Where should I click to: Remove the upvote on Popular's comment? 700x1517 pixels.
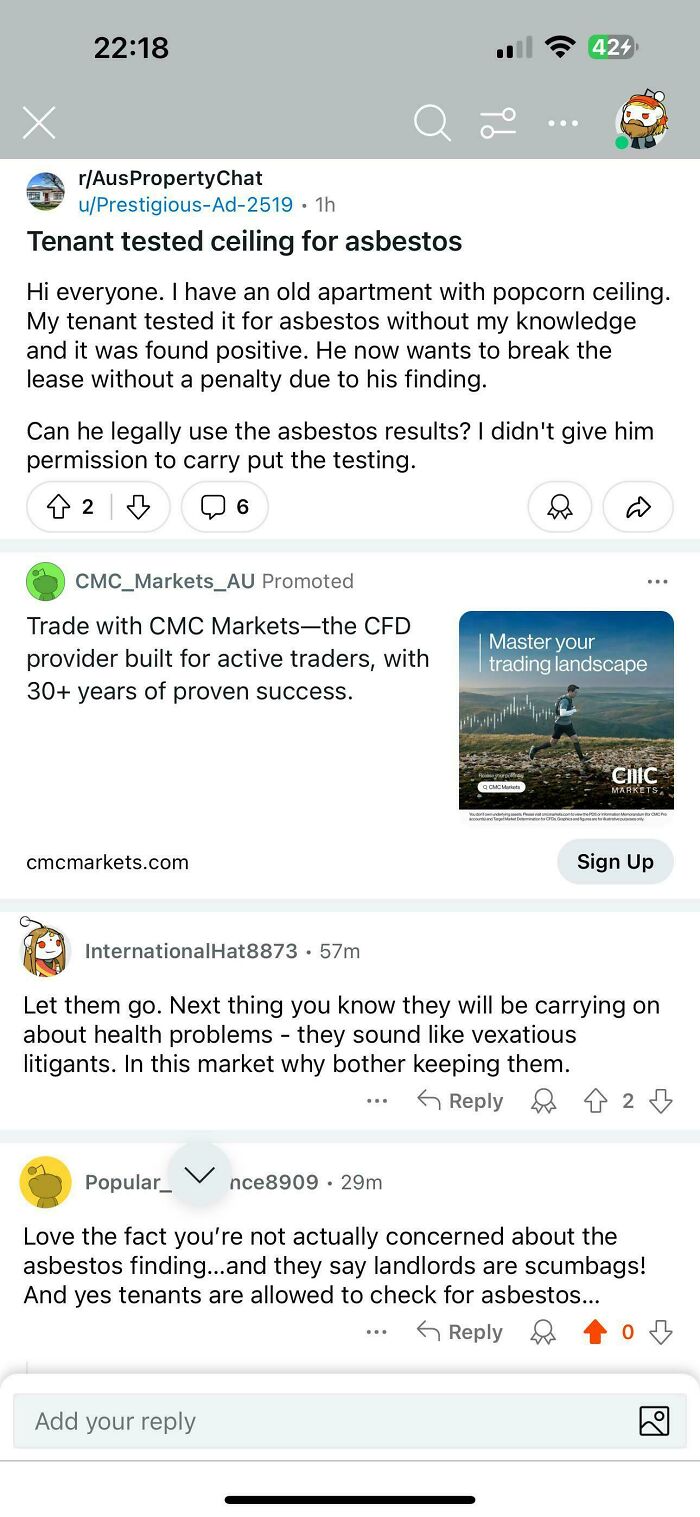[596, 1331]
